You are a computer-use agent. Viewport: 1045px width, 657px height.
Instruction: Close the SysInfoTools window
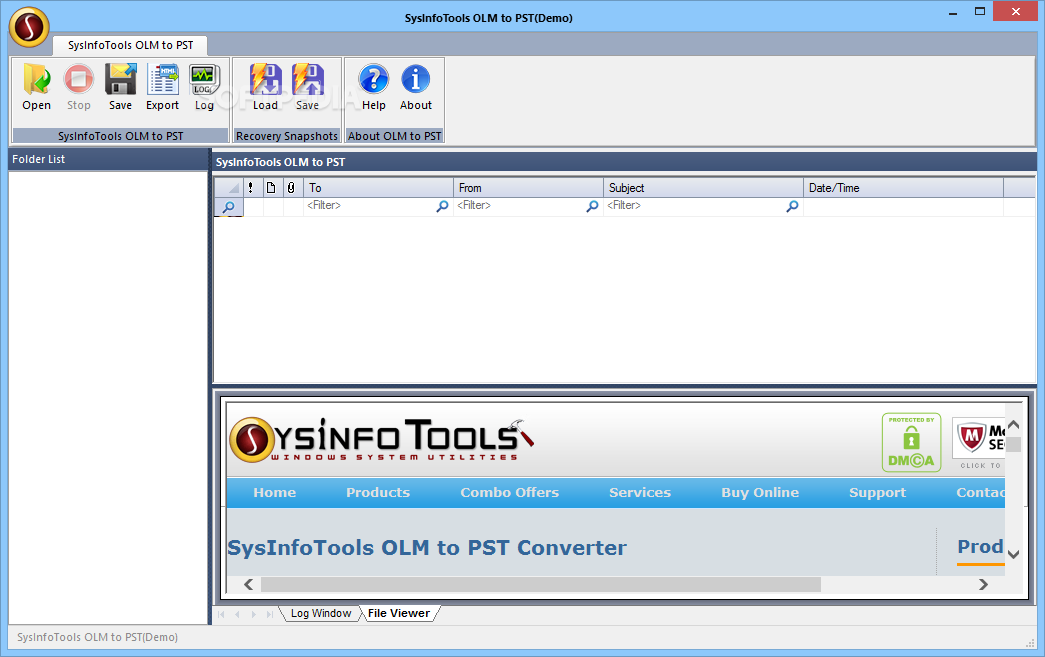pyautogui.click(x=1016, y=11)
